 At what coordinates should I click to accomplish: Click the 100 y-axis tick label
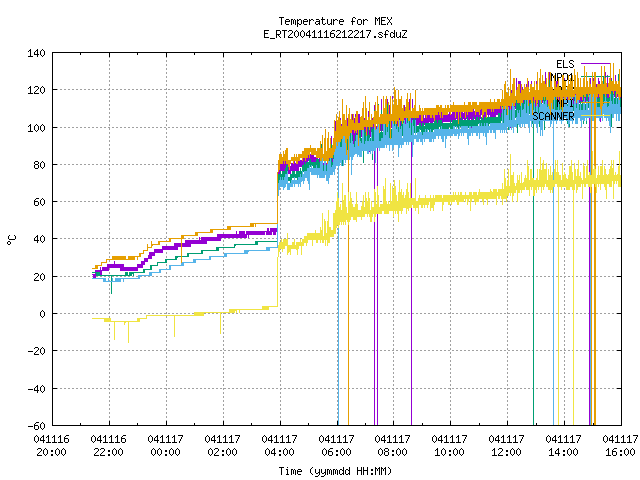(36, 128)
